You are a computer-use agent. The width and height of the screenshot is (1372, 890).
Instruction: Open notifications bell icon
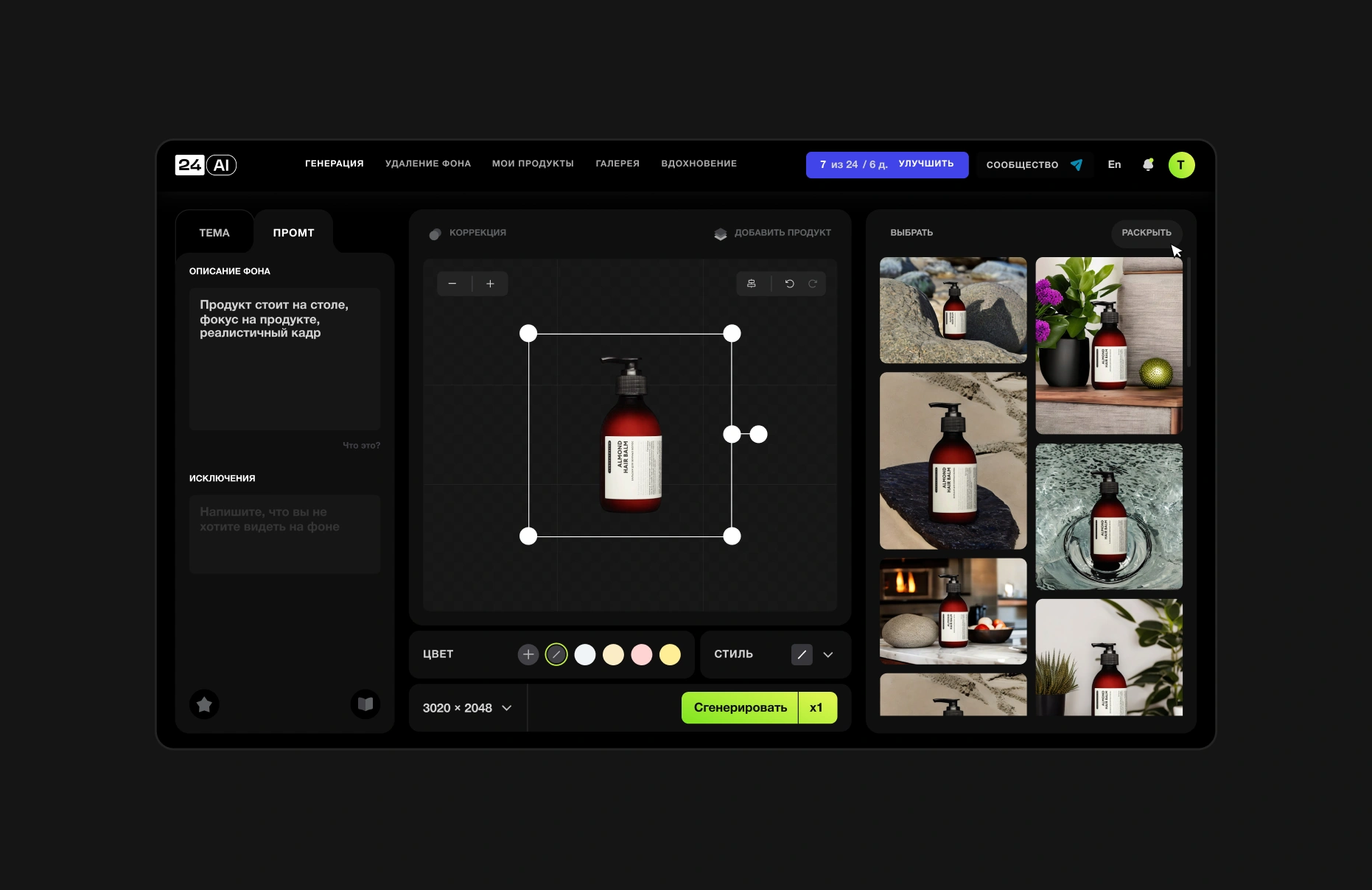(1147, 165)
